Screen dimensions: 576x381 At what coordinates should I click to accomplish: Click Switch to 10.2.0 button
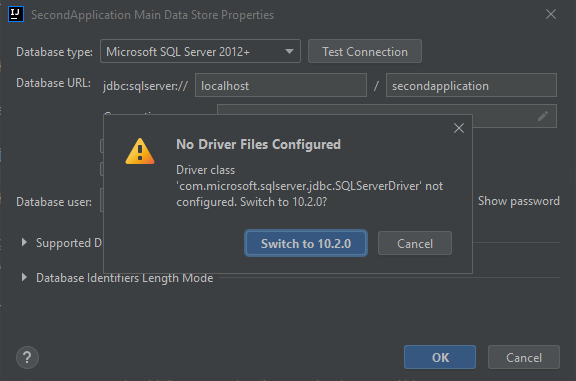coord(306,243)
